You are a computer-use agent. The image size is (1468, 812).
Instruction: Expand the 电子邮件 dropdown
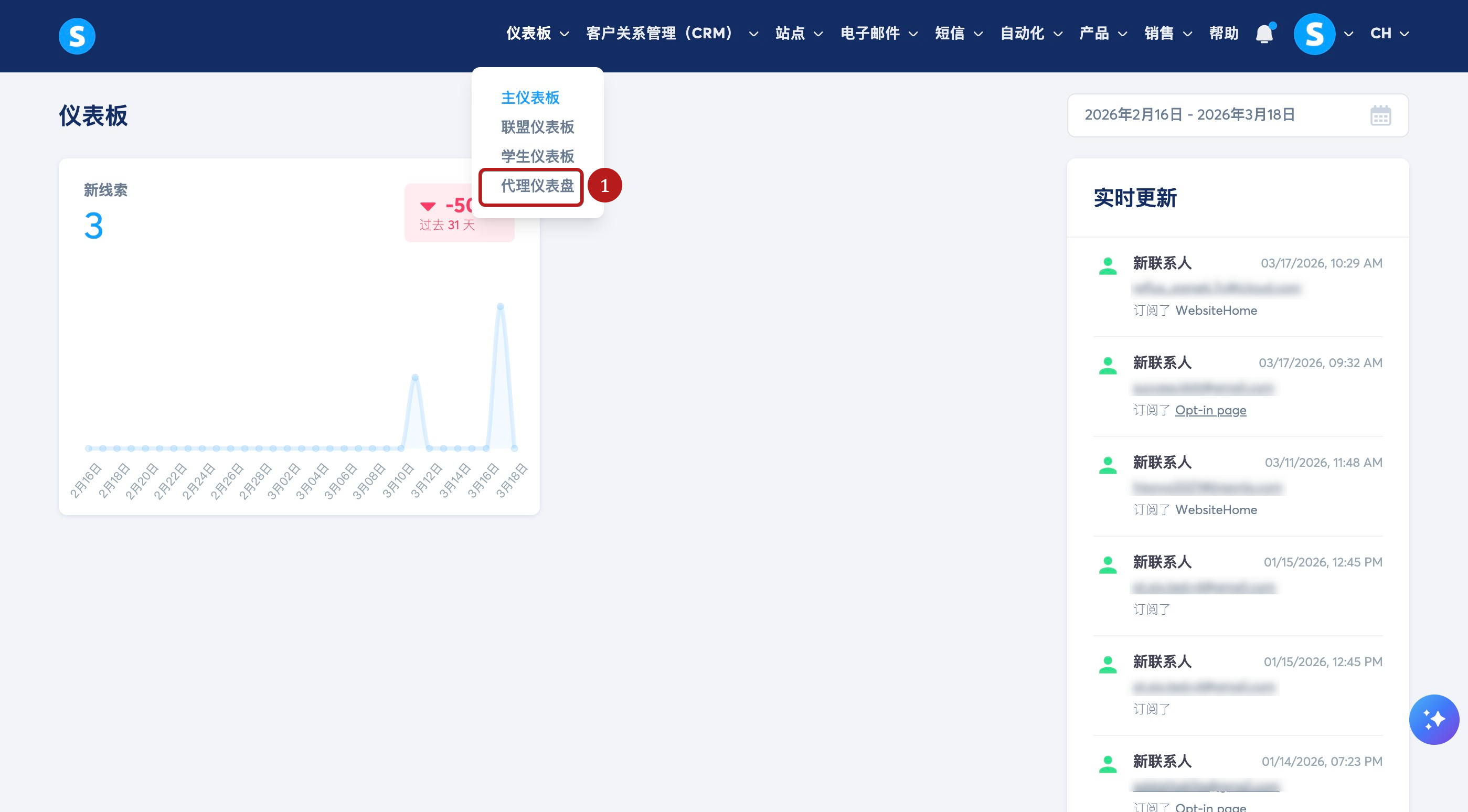(878, 34)
